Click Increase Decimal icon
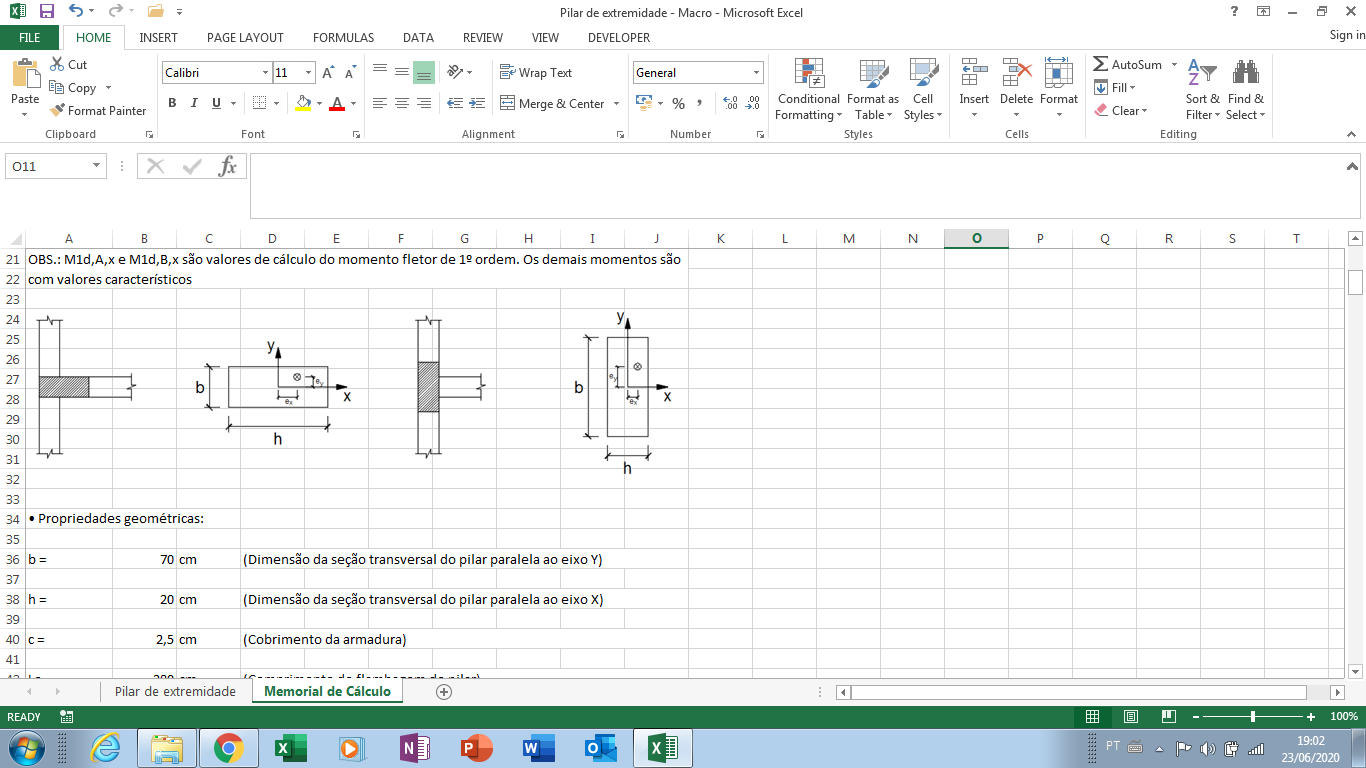Screen dimensions: 1366x768 tap(730, 103)
